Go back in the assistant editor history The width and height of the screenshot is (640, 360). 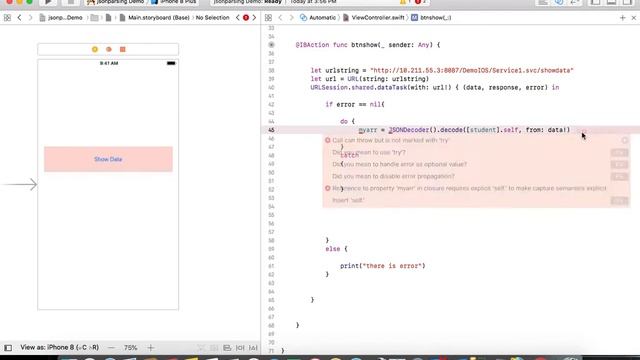click(280, 18)
